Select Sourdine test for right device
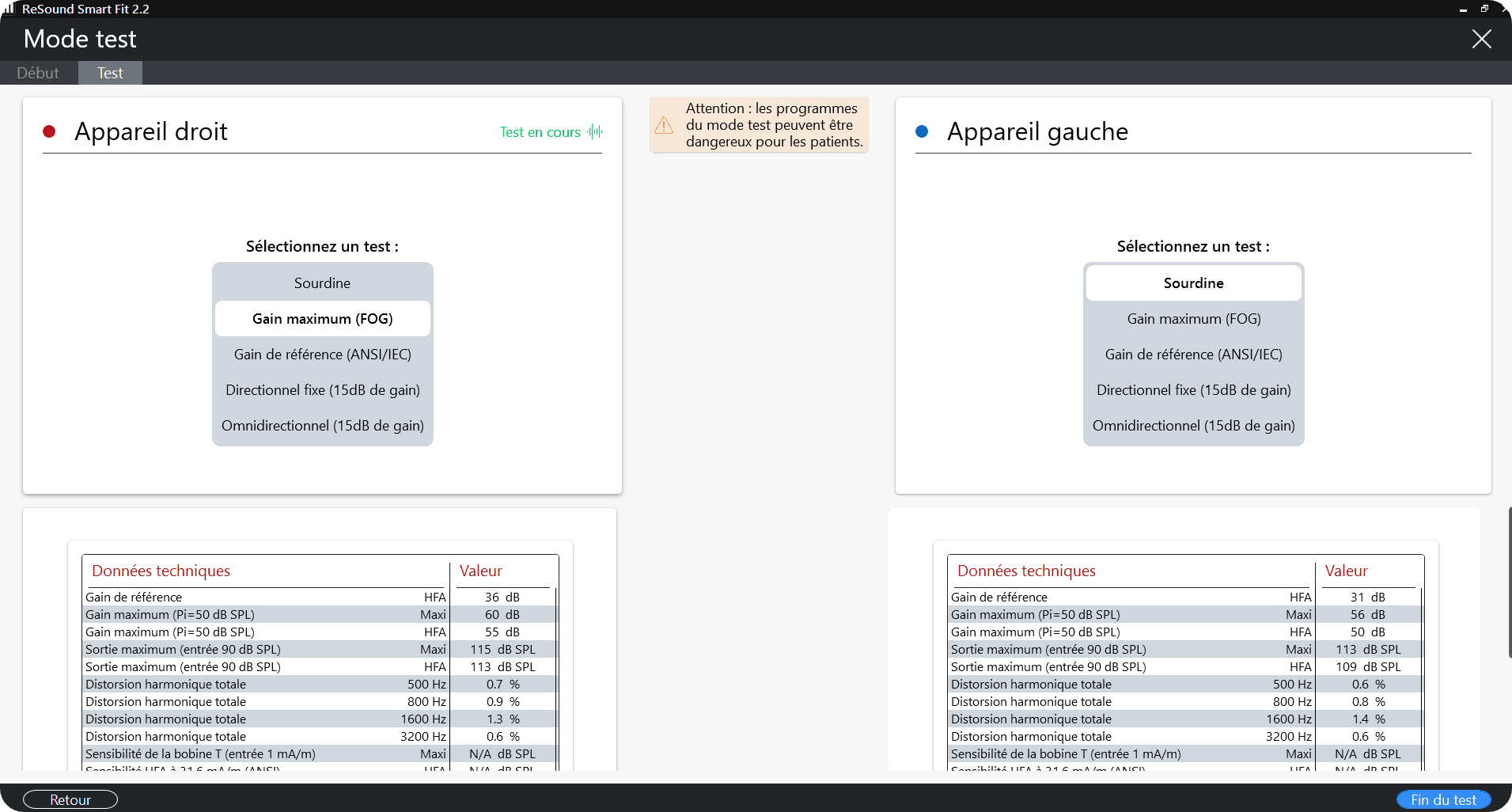This screenshot has height=812, width=1512. [322, 283]
